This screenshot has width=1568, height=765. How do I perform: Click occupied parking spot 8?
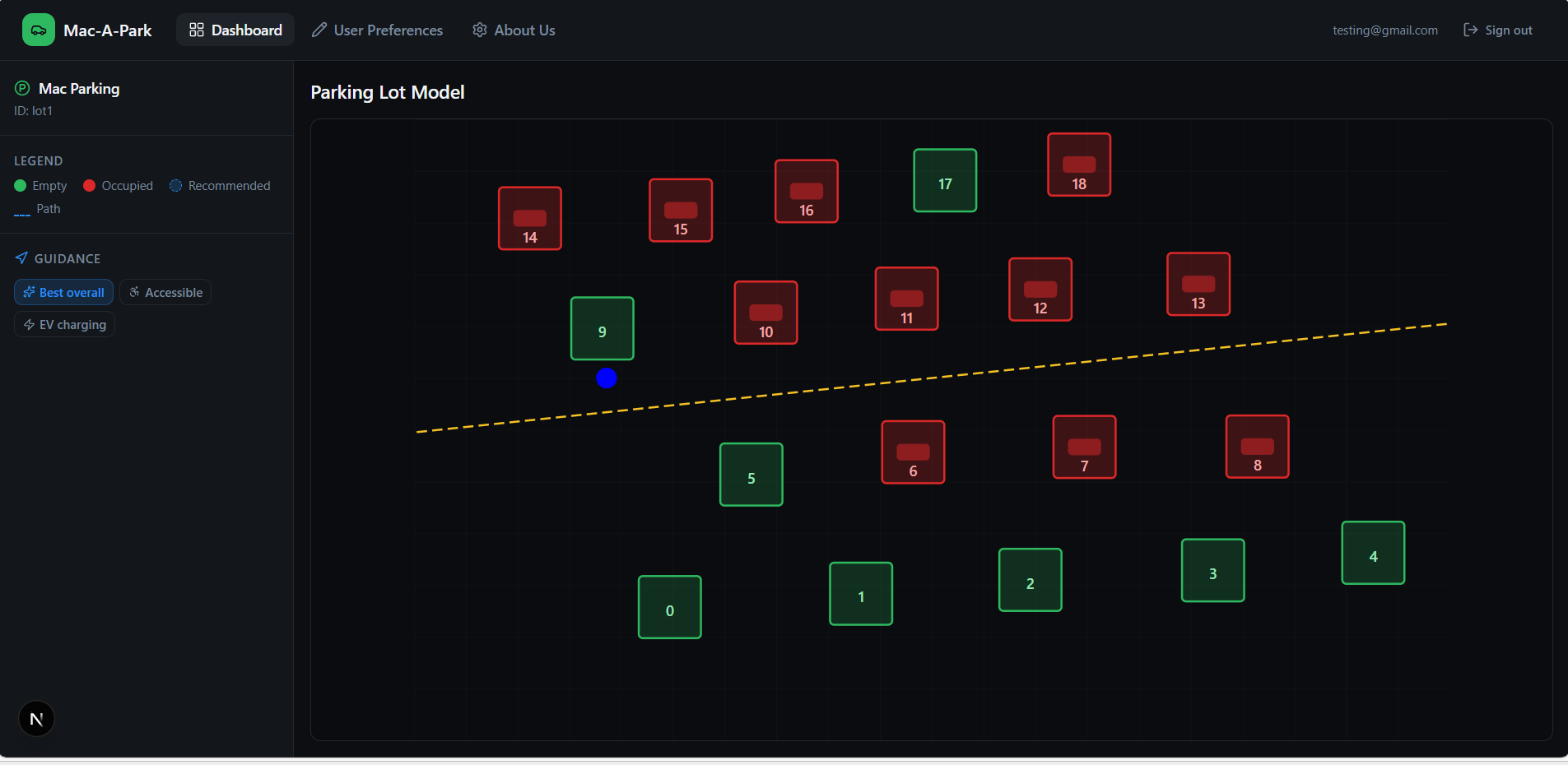[1258, 447]
